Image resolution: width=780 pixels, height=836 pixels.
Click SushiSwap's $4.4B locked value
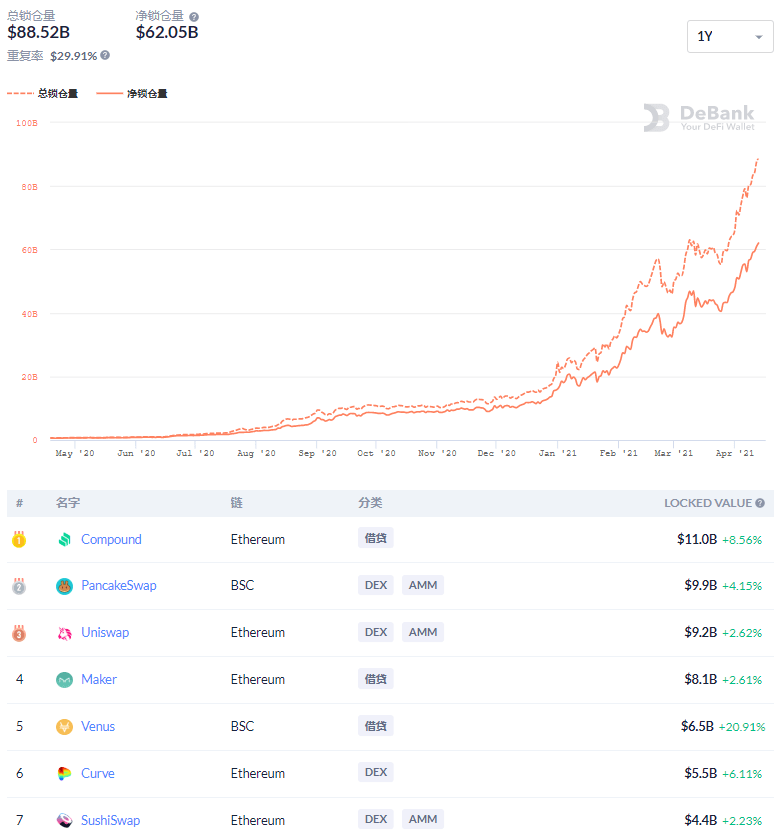click(x=701, y=820)
